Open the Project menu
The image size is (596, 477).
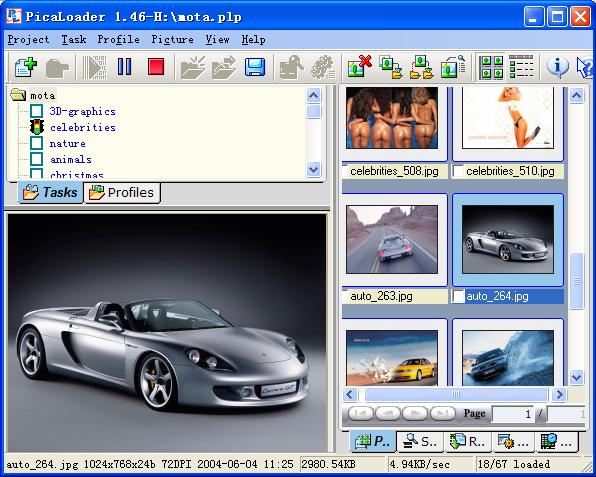[29, 40]
